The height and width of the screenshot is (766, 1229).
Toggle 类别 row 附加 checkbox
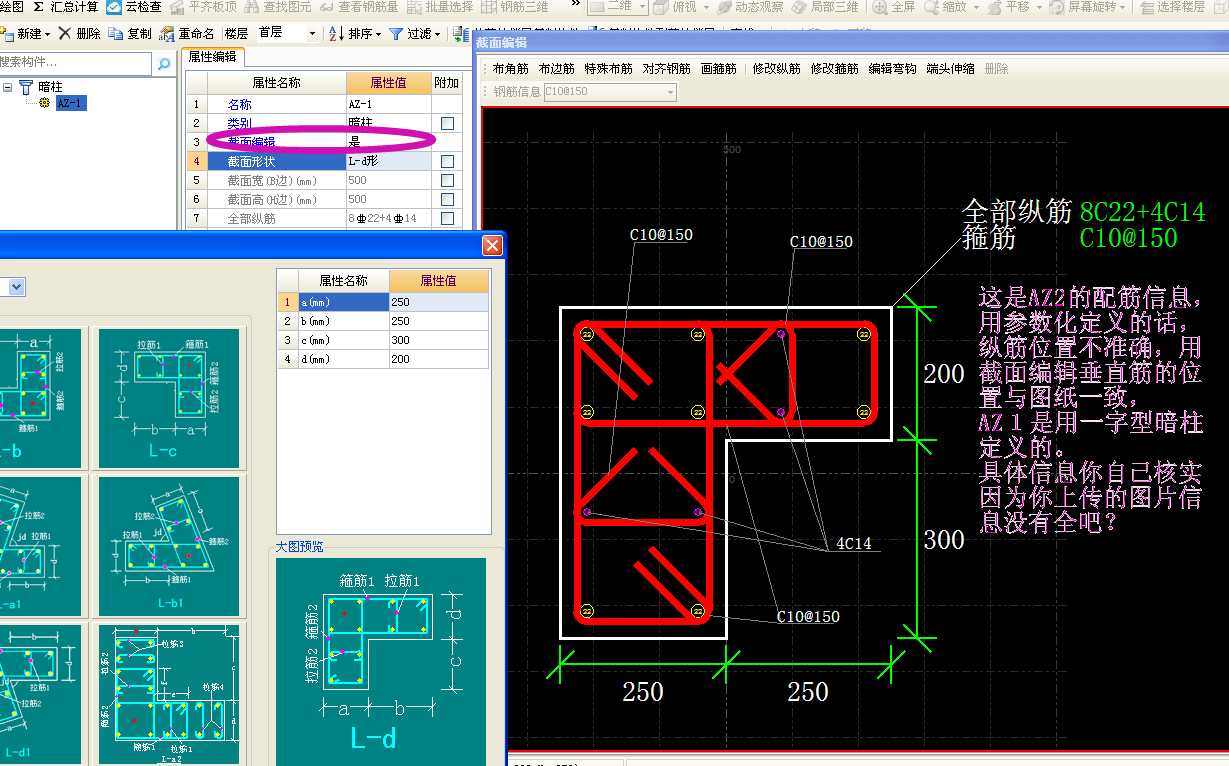pos(447,123)
